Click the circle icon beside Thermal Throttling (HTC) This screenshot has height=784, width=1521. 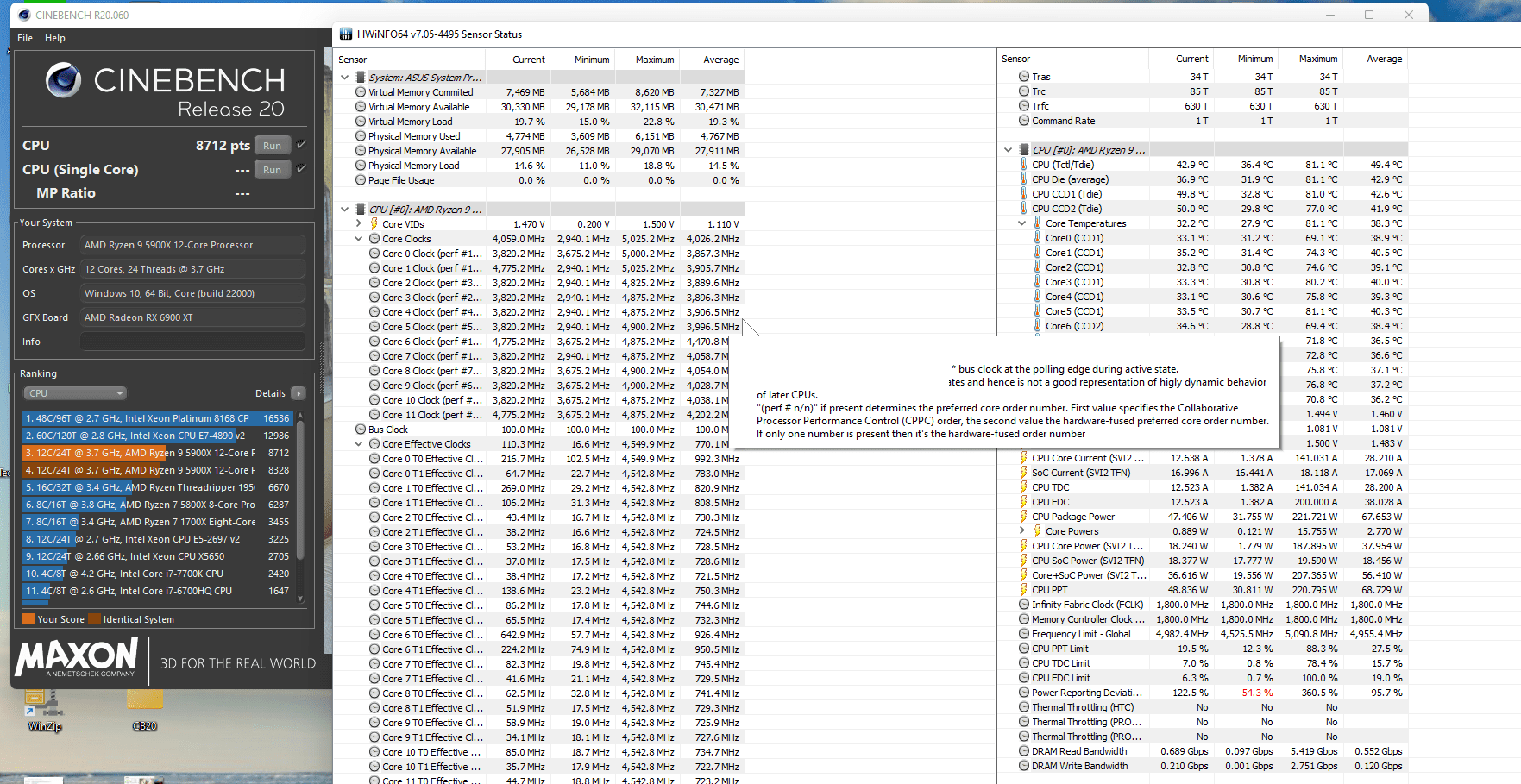click(x=1024, y=707)
